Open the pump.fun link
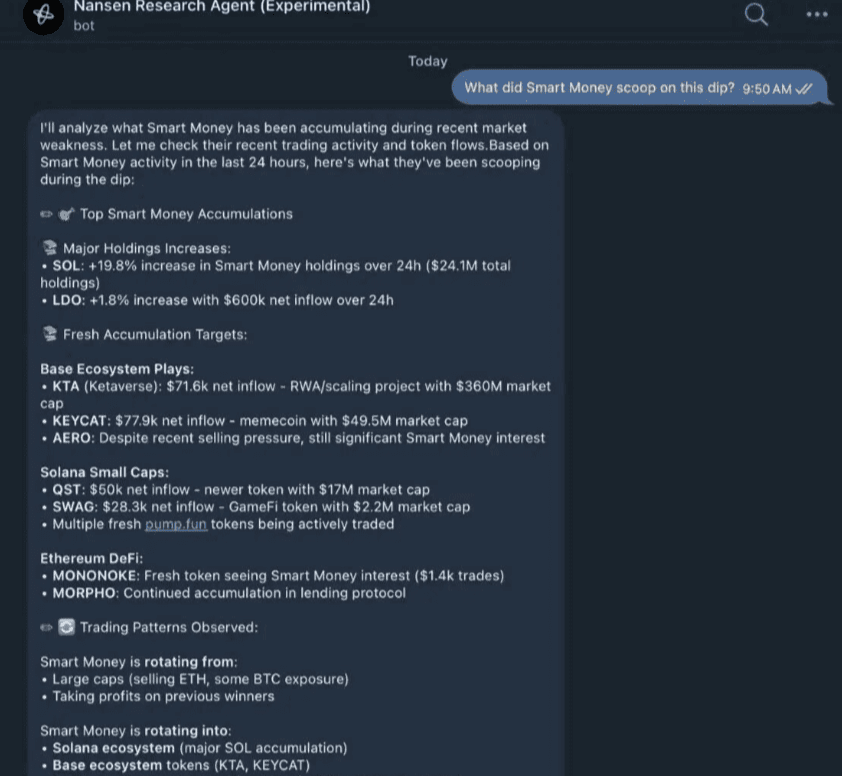 (176, 524)
